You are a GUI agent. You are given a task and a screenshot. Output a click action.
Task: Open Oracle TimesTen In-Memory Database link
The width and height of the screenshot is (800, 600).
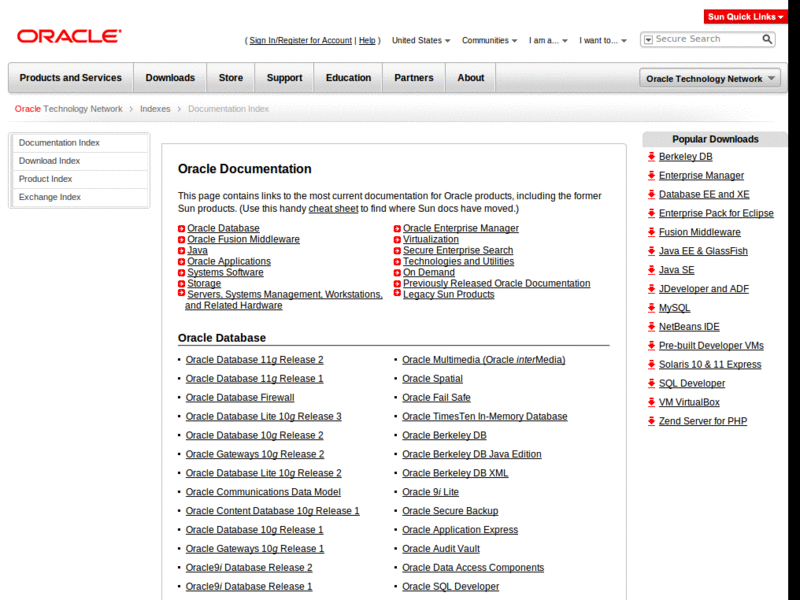coord(485,416)
